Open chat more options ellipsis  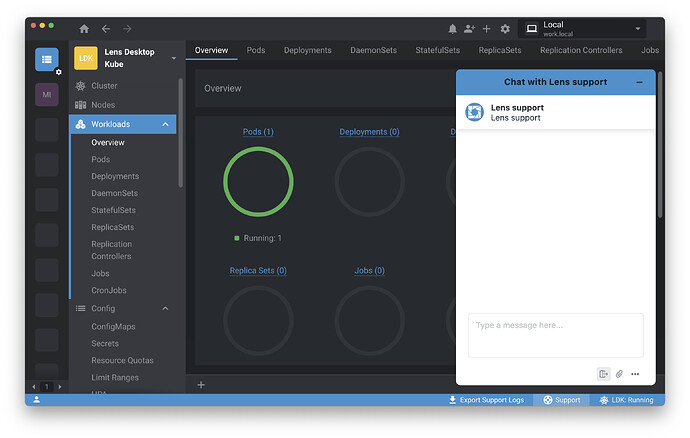point(635,374)
